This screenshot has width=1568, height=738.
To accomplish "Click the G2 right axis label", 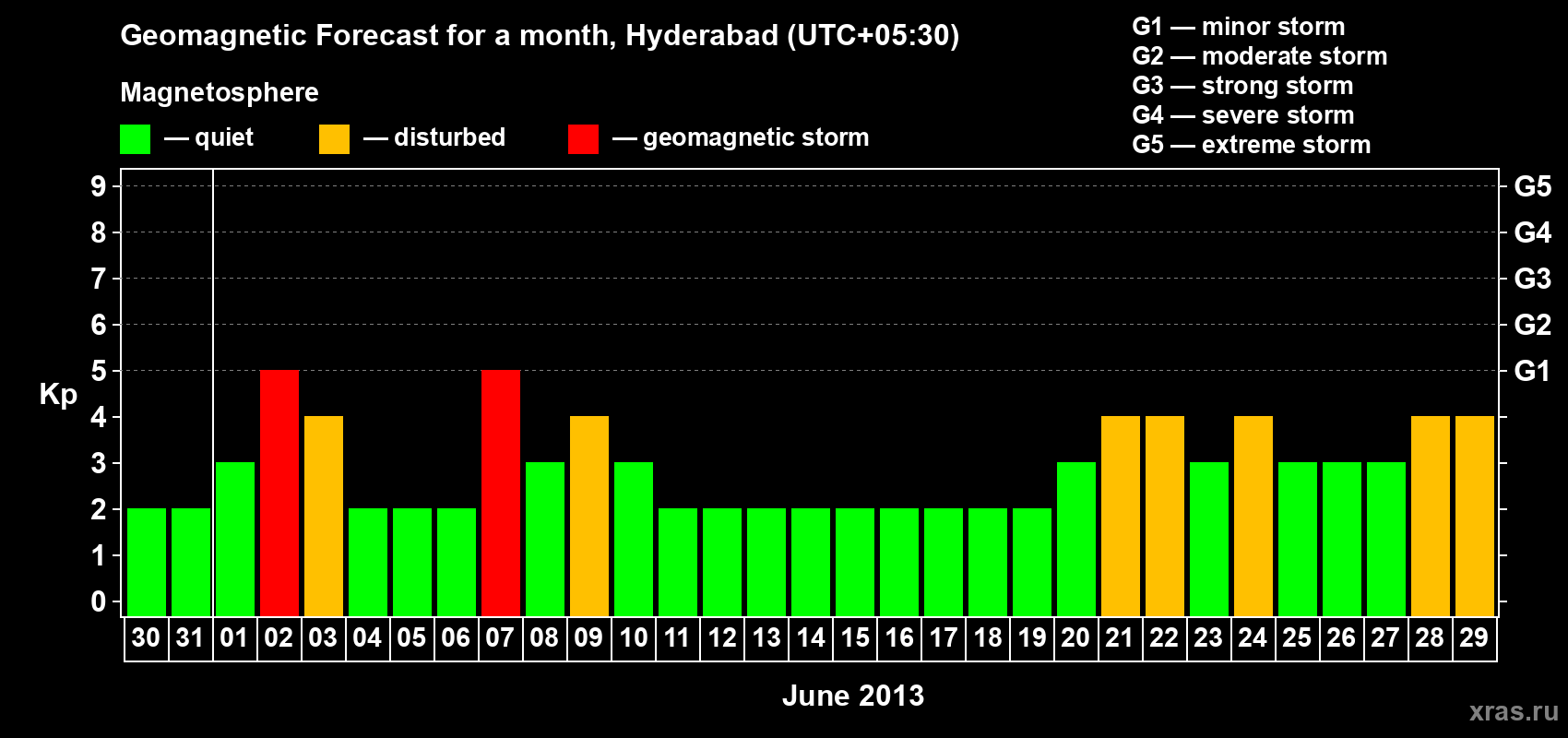I will 1533,325.
